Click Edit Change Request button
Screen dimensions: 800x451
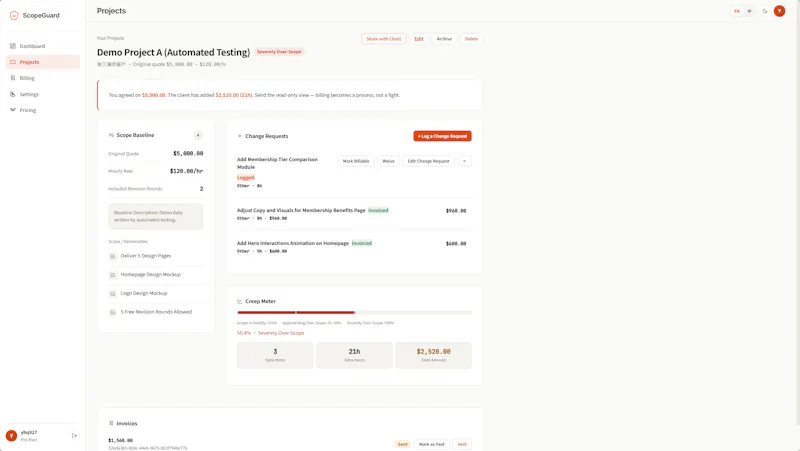tap(429, 161)
